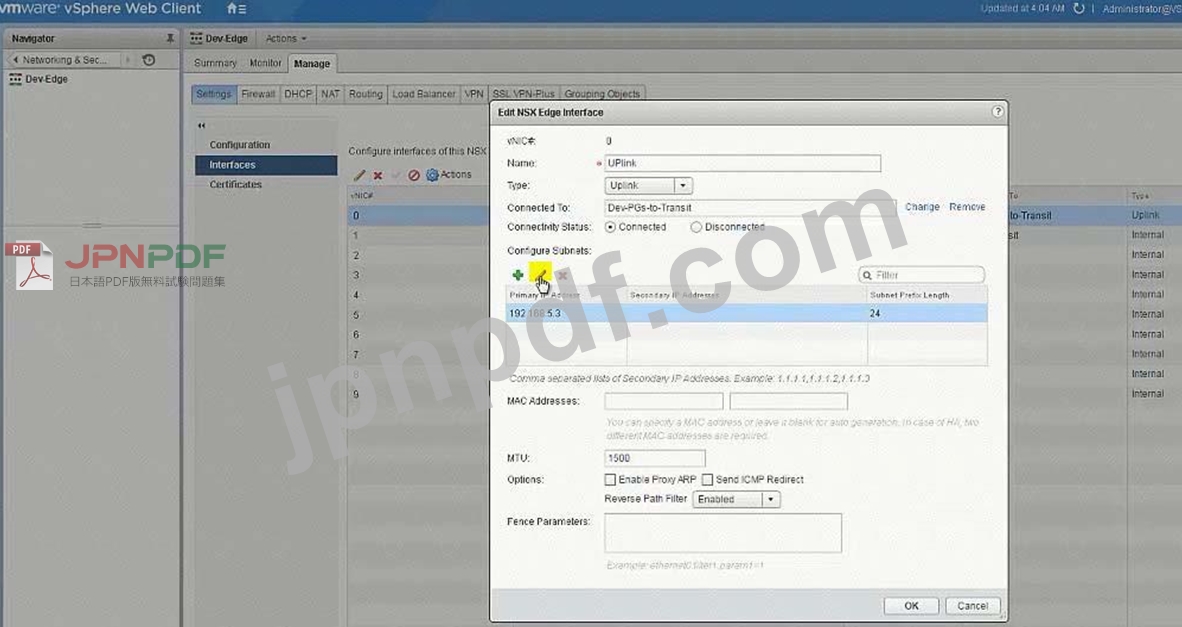
Task: Enable the Proxy ARP checkbox
Action: [610, 479]
